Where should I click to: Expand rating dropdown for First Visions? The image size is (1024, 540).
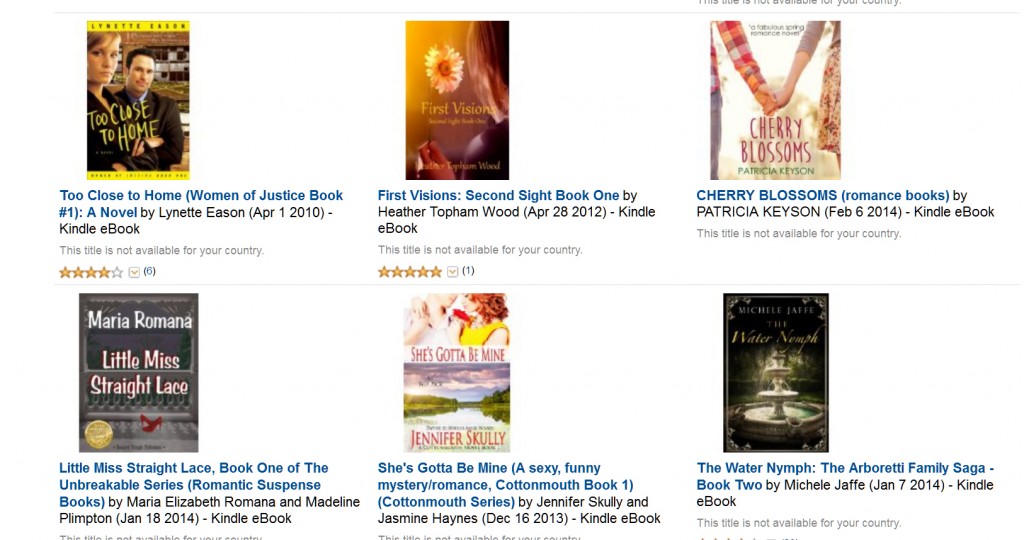pyautogui.click(x=453, y=272)
